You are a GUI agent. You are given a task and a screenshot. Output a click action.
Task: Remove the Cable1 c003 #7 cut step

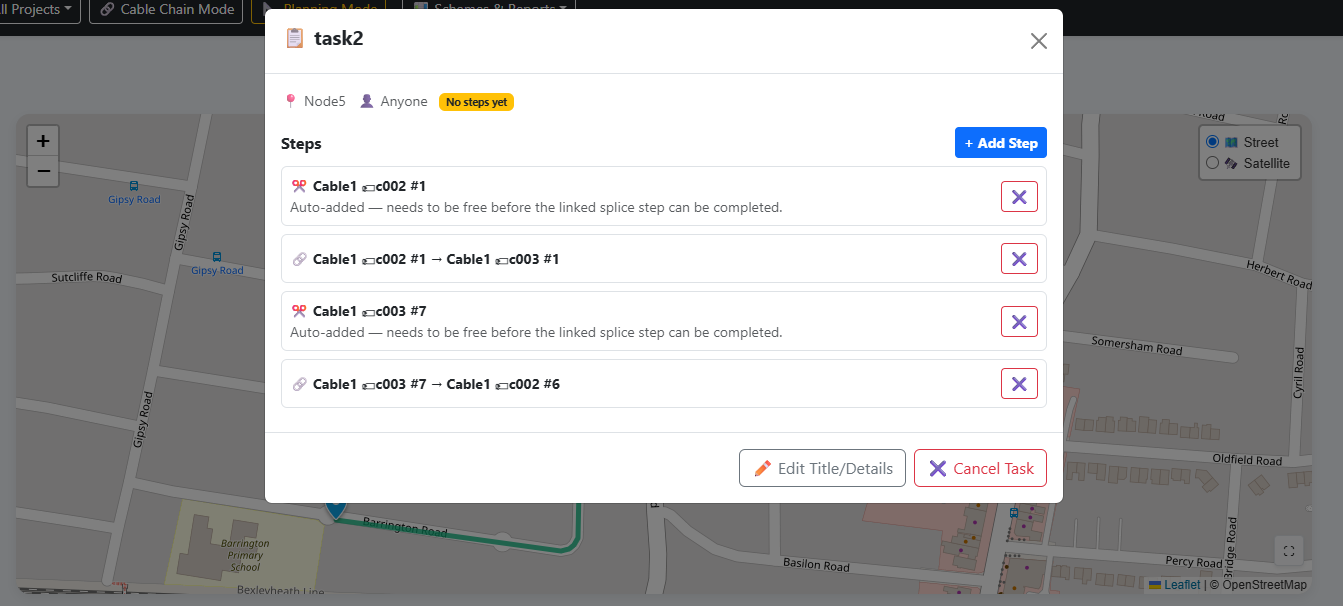tap(1019, 322)
